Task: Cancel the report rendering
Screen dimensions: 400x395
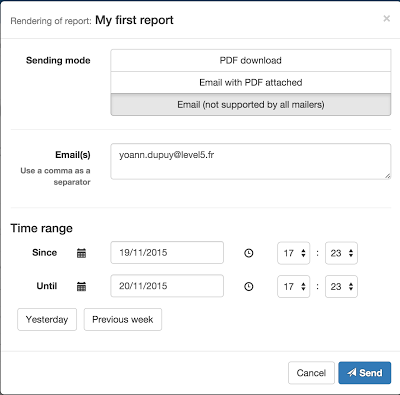Action: coord(311,373)
